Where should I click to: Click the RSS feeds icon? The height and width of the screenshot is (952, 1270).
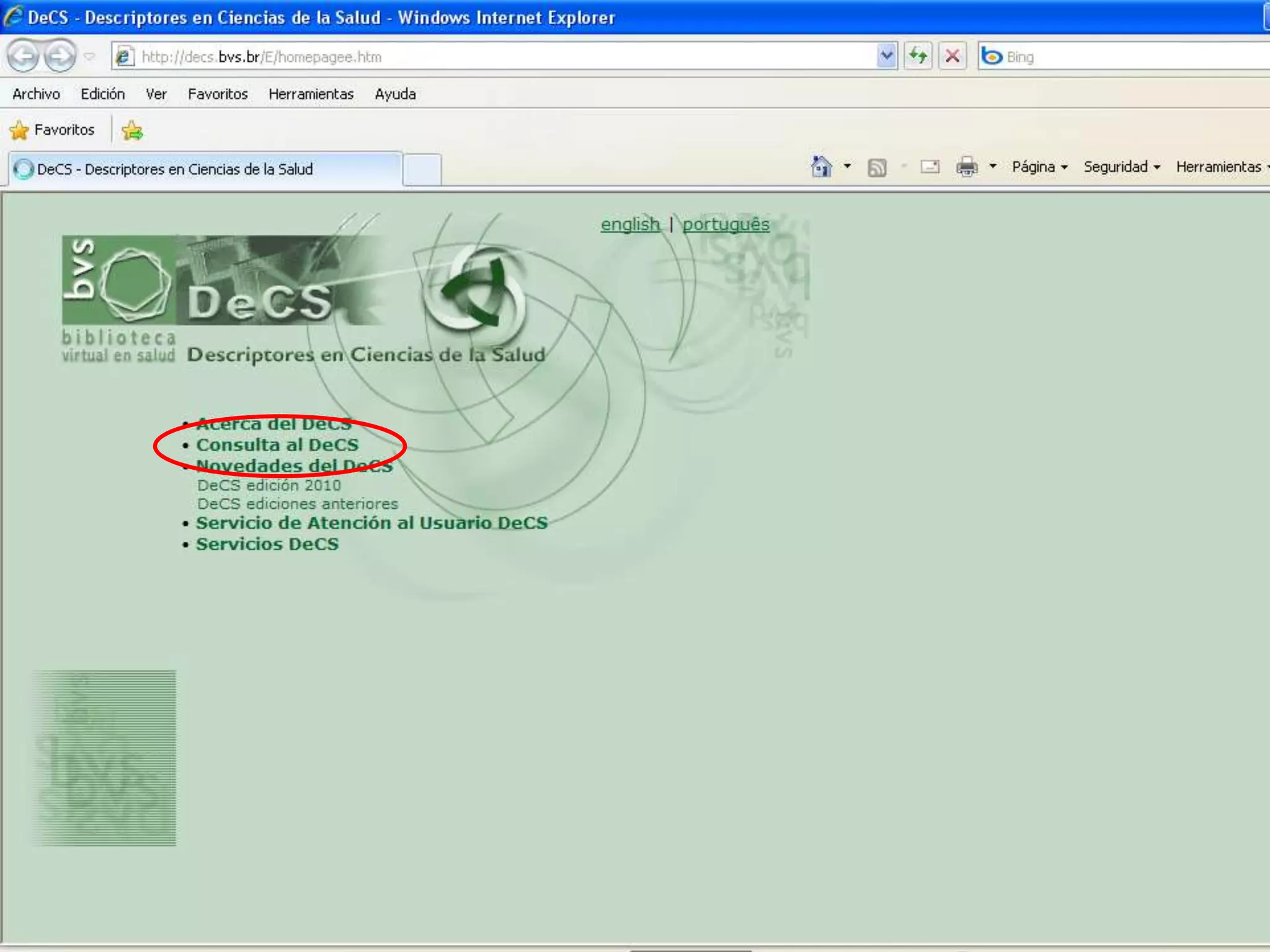click(876, 167)
